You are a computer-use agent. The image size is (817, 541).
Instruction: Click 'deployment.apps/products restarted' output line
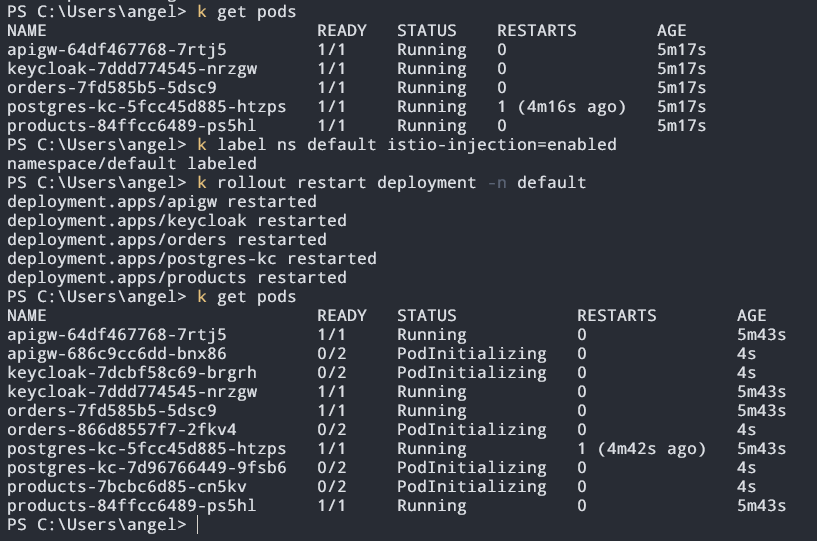pos(177,278)
